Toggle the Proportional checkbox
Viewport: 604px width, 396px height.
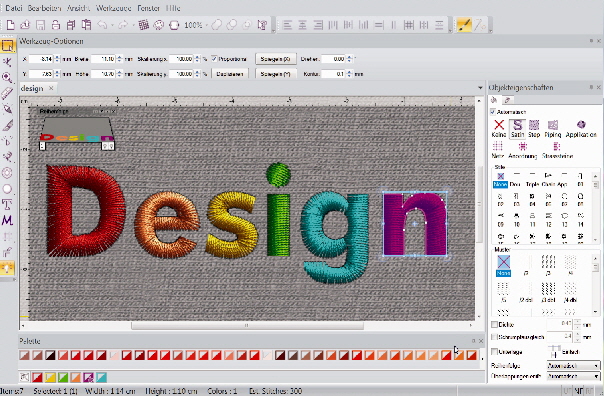[214, 59]
